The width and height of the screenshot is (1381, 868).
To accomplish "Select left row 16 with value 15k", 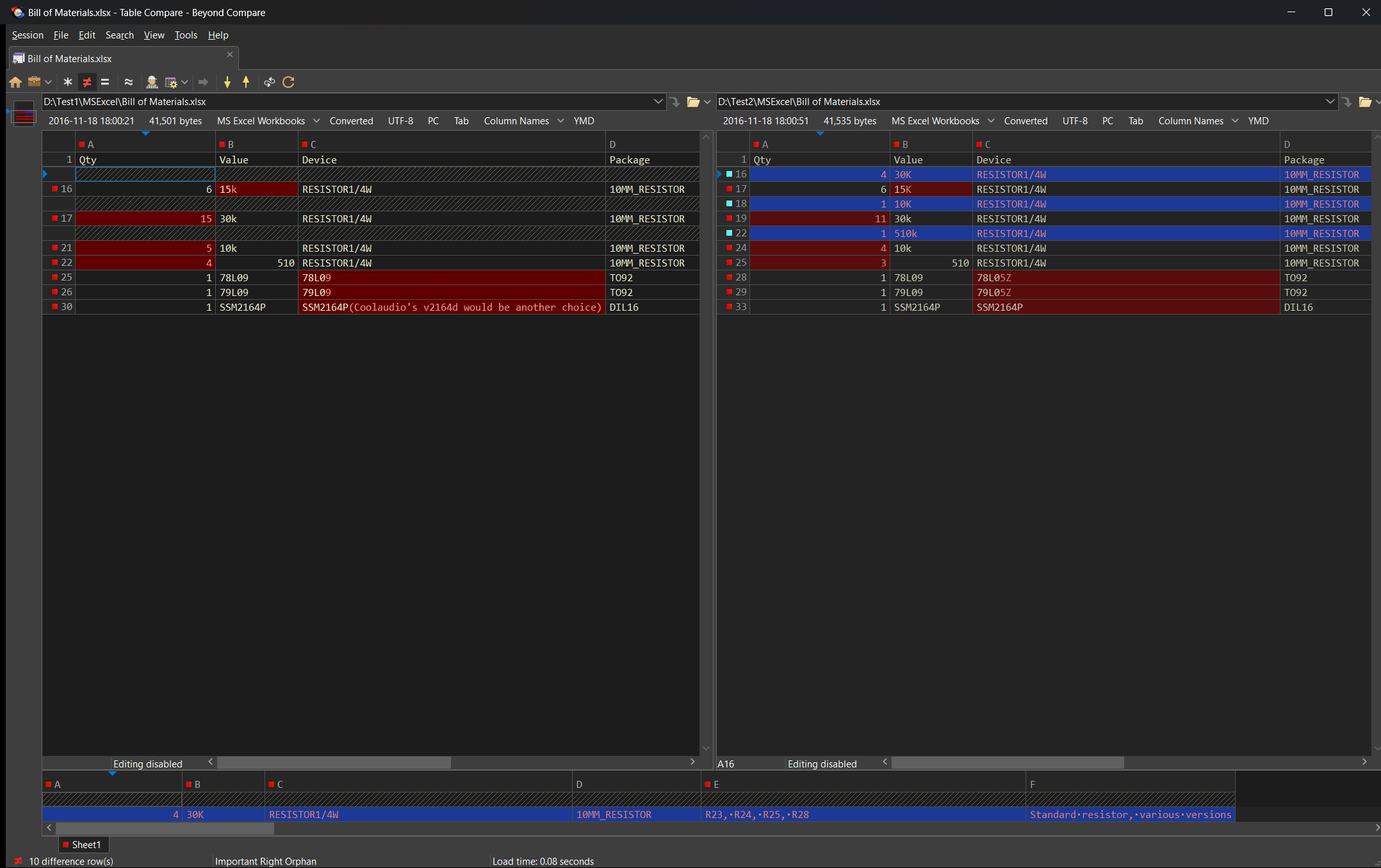I will 371,190.
